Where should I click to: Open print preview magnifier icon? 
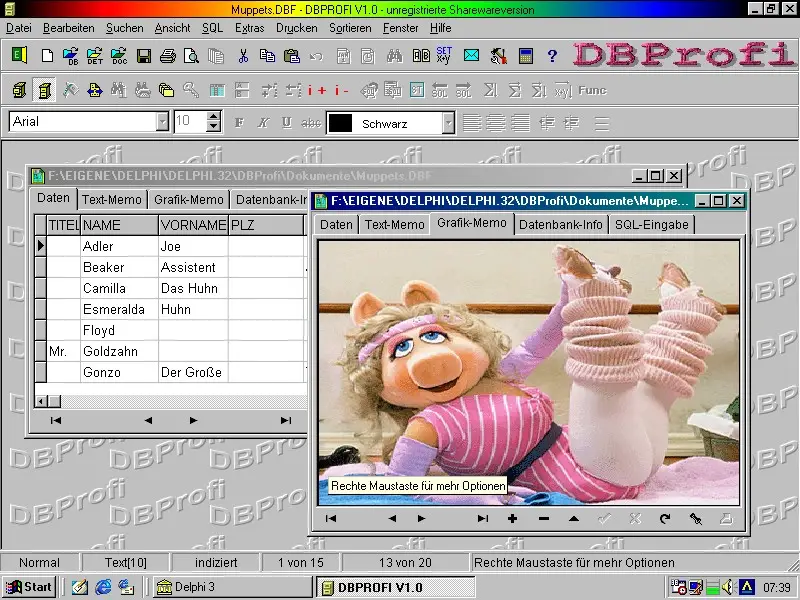[191, 56]
